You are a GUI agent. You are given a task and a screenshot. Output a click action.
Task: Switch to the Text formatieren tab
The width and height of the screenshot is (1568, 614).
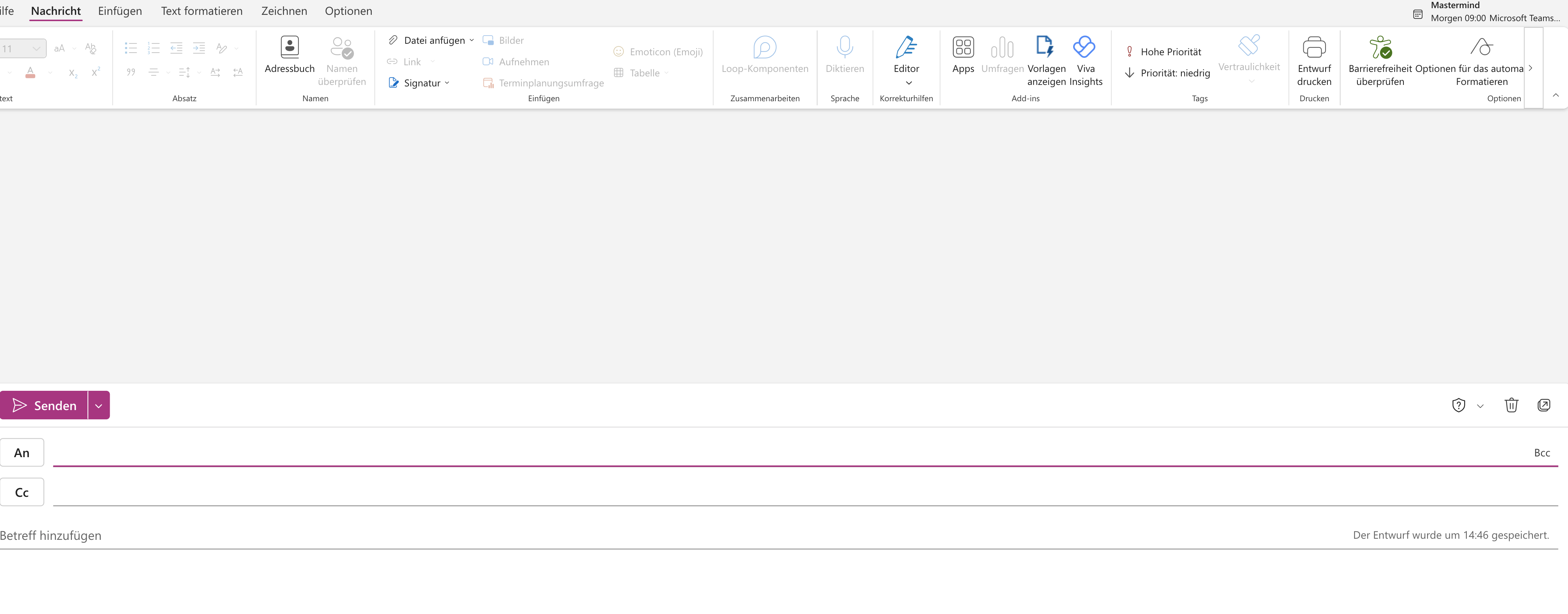point(202,11)
